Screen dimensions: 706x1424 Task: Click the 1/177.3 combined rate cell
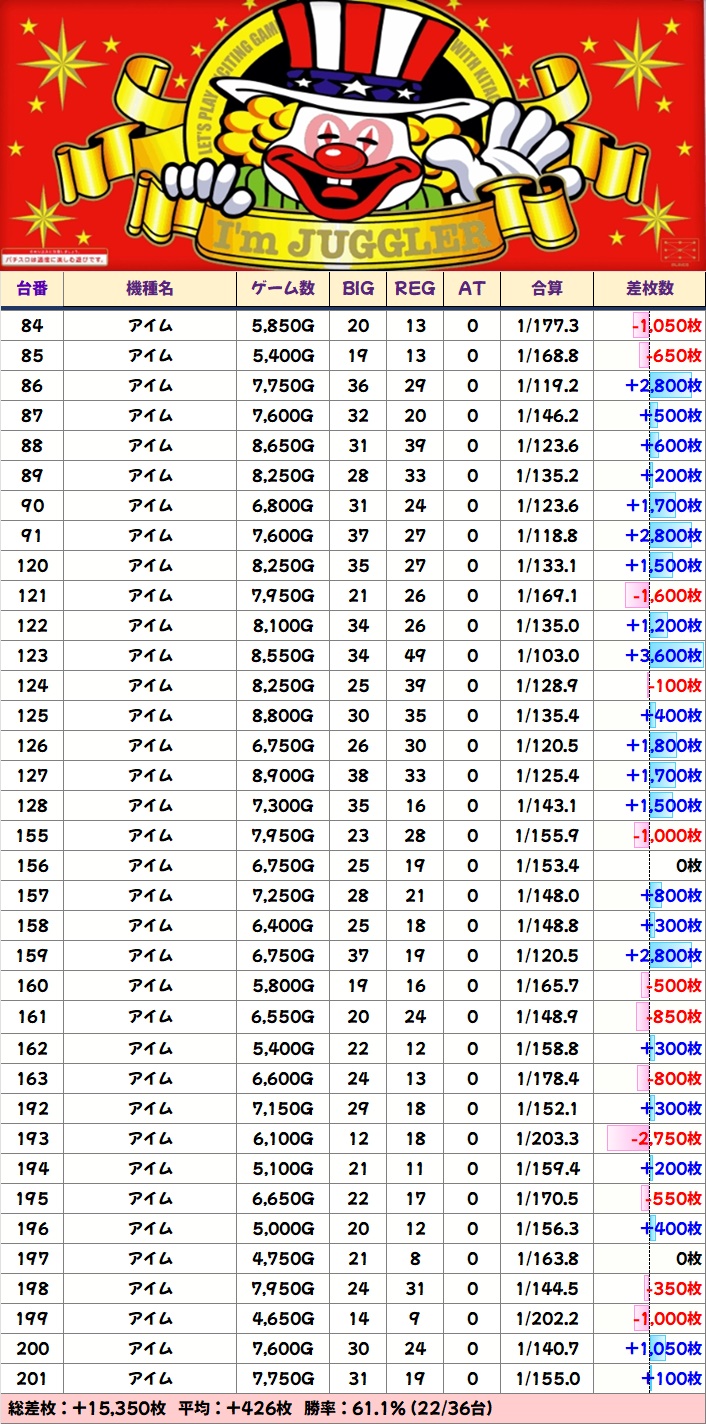(547, 326)
